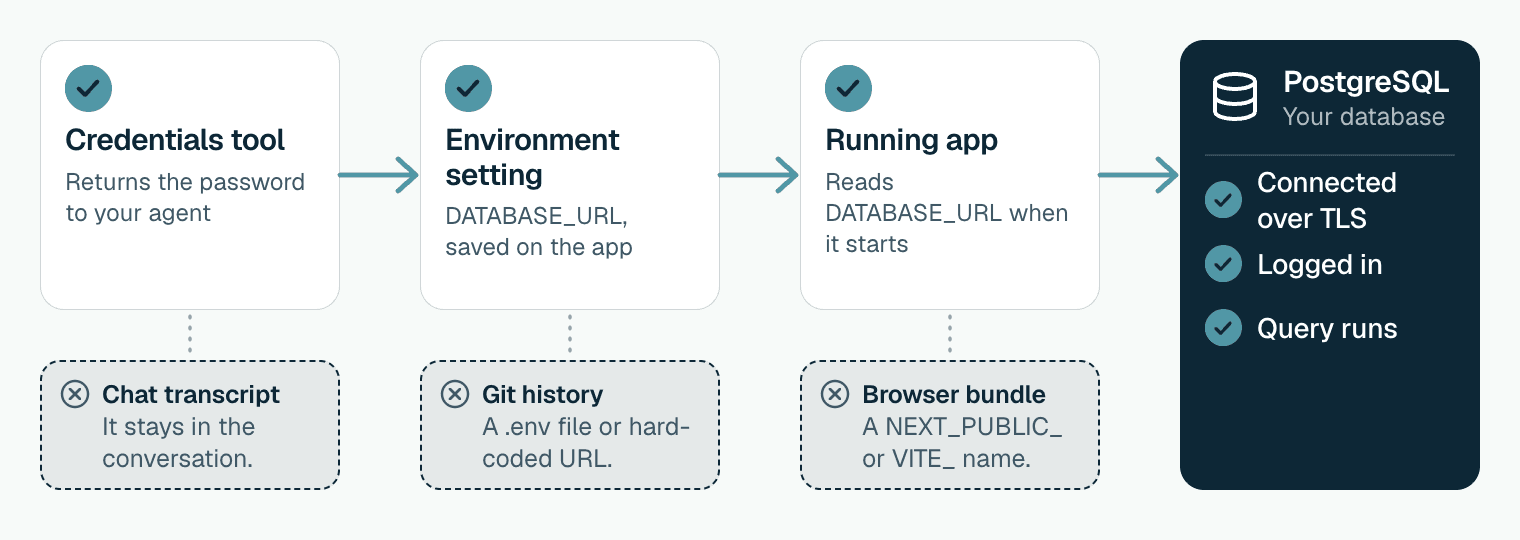
Task: Select the PostgreSQL title
Action: [1366, 82]
